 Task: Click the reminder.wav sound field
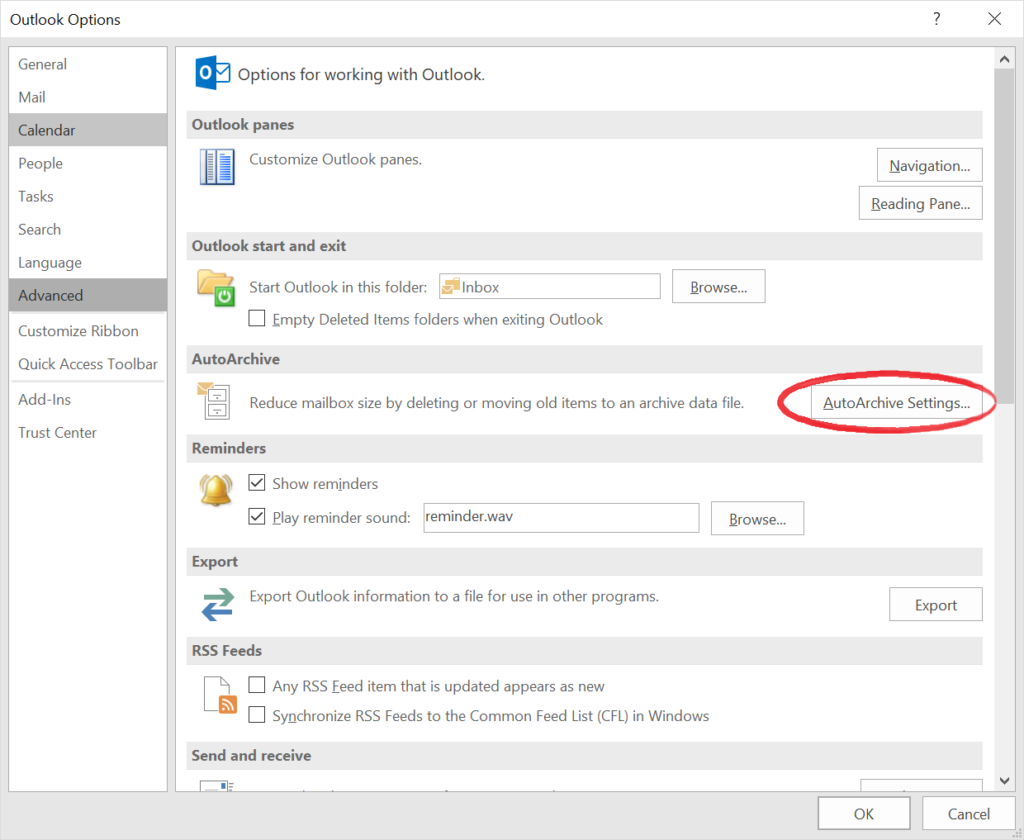tap(561, 517)
